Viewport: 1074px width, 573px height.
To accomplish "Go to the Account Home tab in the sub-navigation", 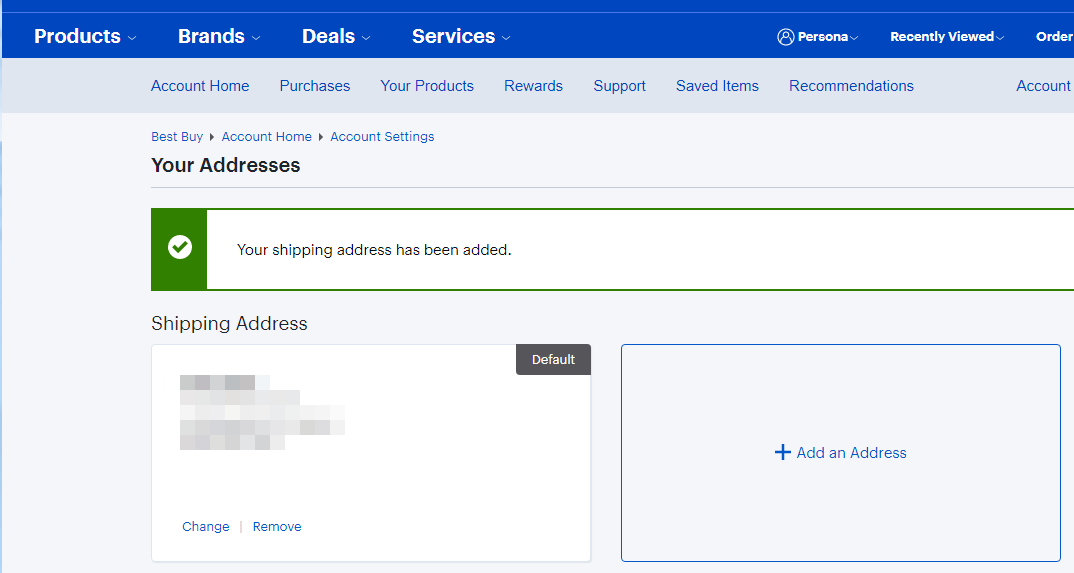I will [x=200, y=86].
